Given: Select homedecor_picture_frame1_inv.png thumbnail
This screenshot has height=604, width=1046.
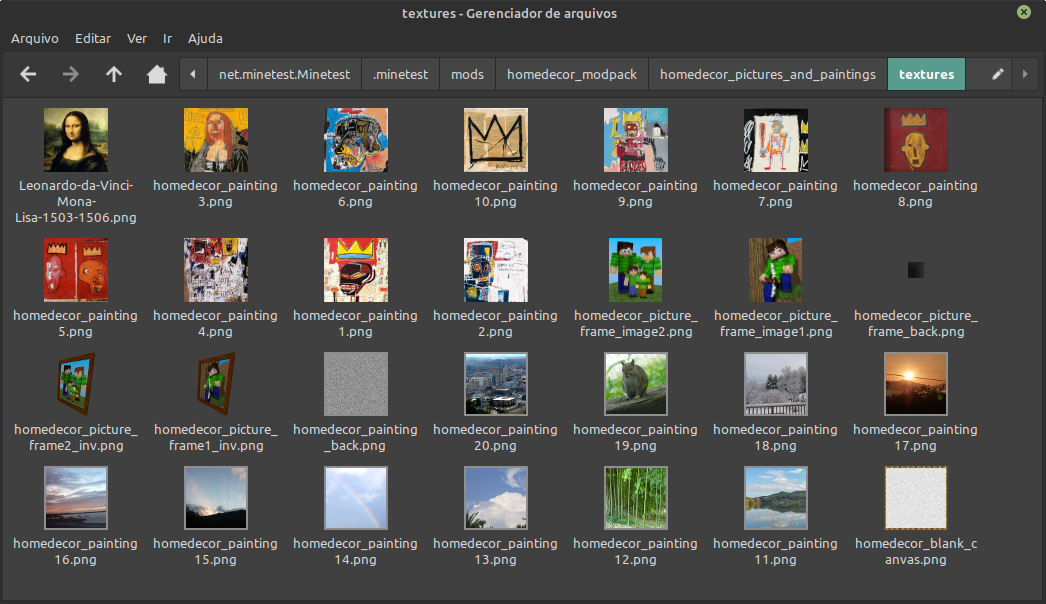Looking at the screenshot, I should point(215,384).
